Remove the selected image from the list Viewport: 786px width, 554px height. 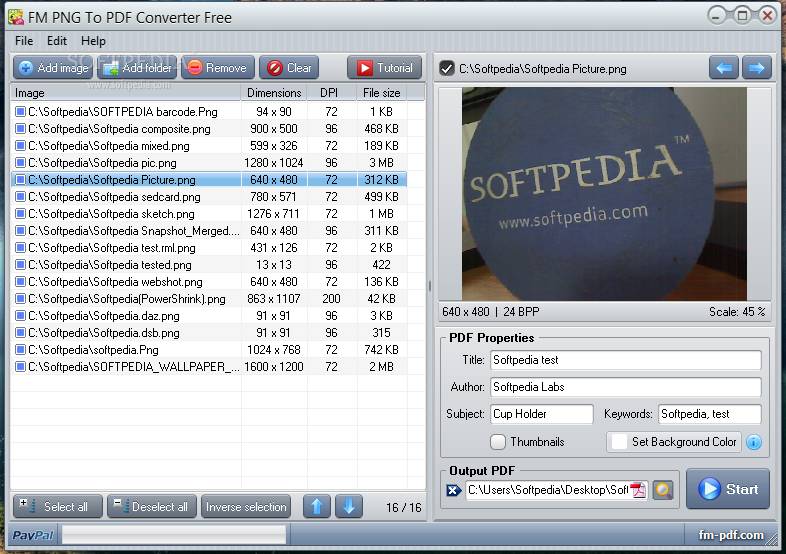pos(218,68)
